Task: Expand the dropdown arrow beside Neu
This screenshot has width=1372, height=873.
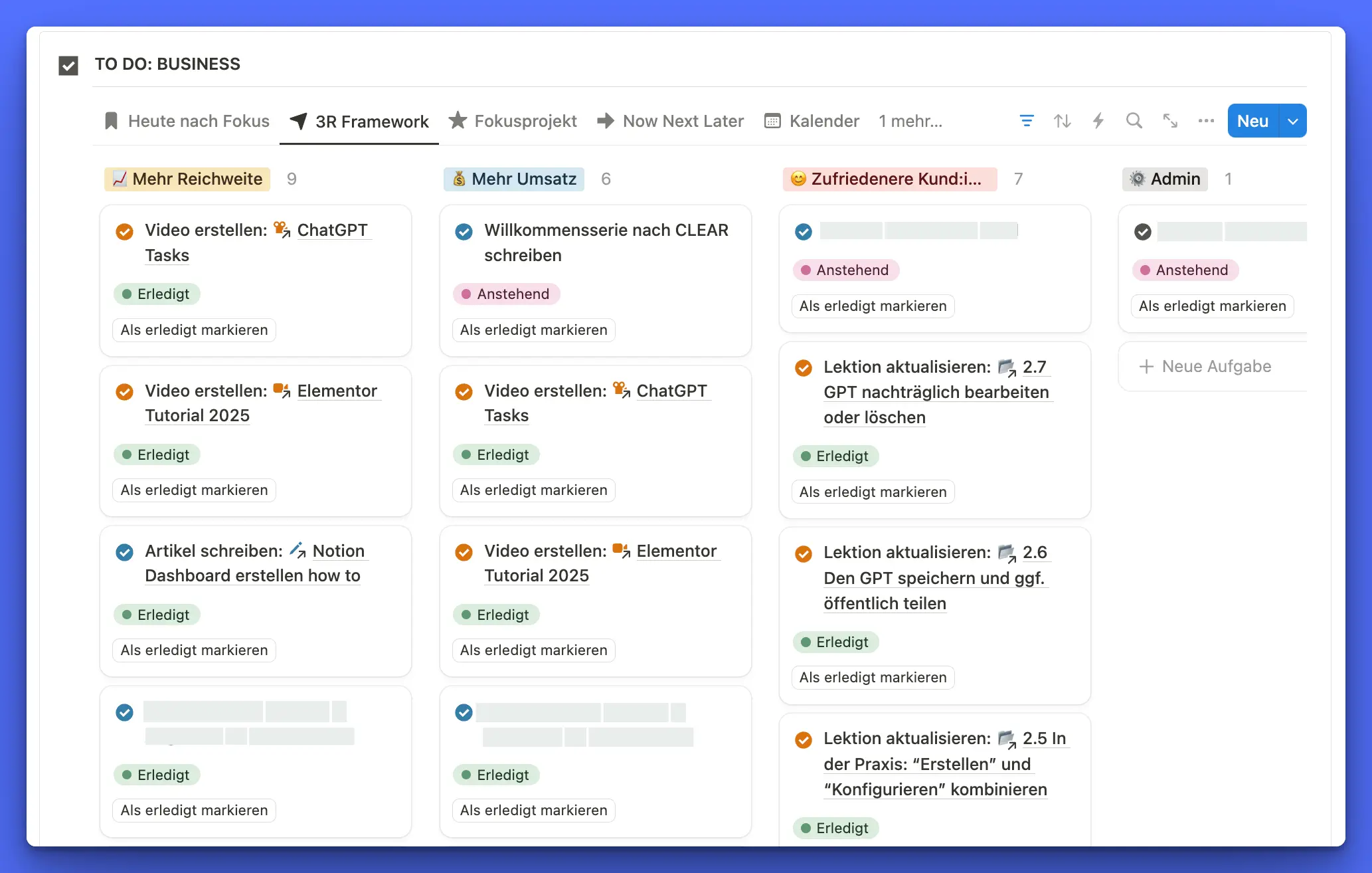Action: [1292, 121]
